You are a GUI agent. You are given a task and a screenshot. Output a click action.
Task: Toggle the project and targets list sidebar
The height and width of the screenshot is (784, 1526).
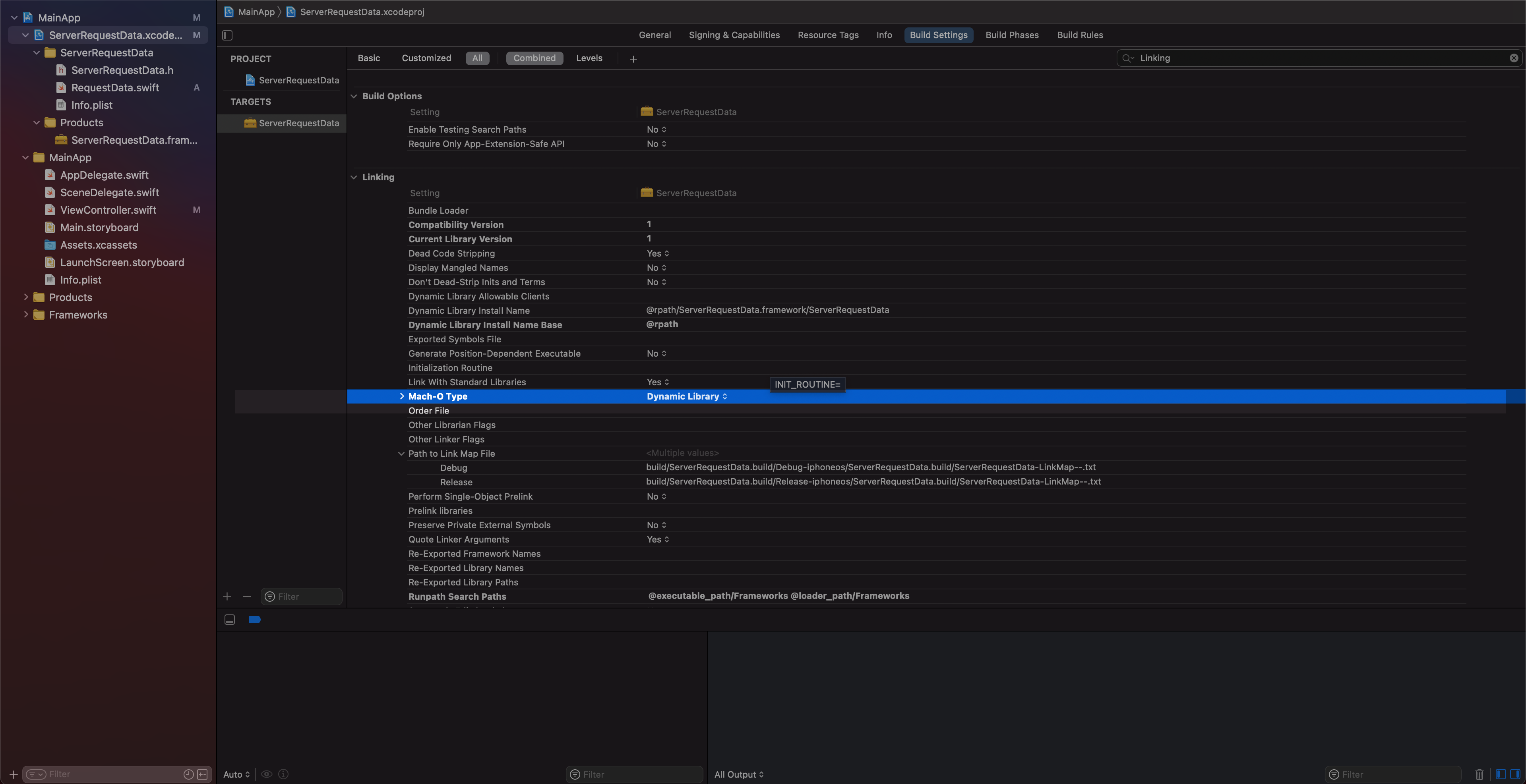pos(227,35)
